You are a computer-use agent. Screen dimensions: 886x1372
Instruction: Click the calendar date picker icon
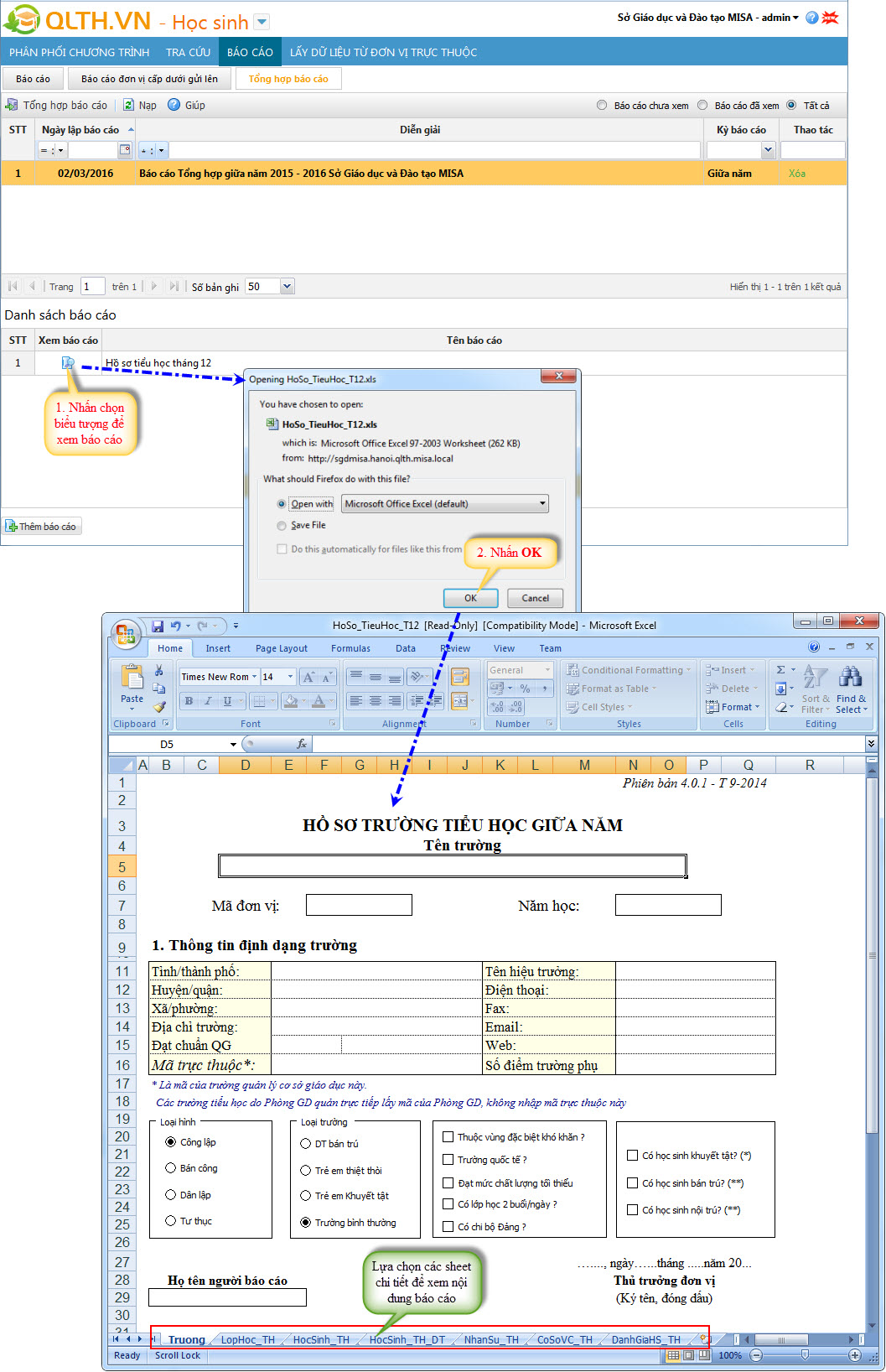coord(125,150)
